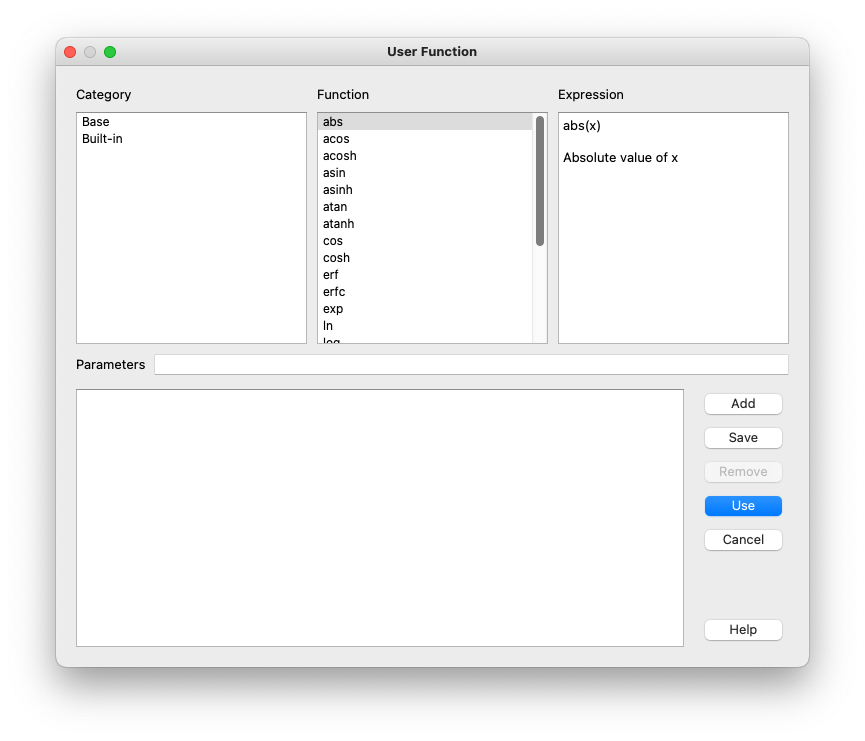865x741 pixels.
Task: Pick atanh from the list
Action: [338, 224]
